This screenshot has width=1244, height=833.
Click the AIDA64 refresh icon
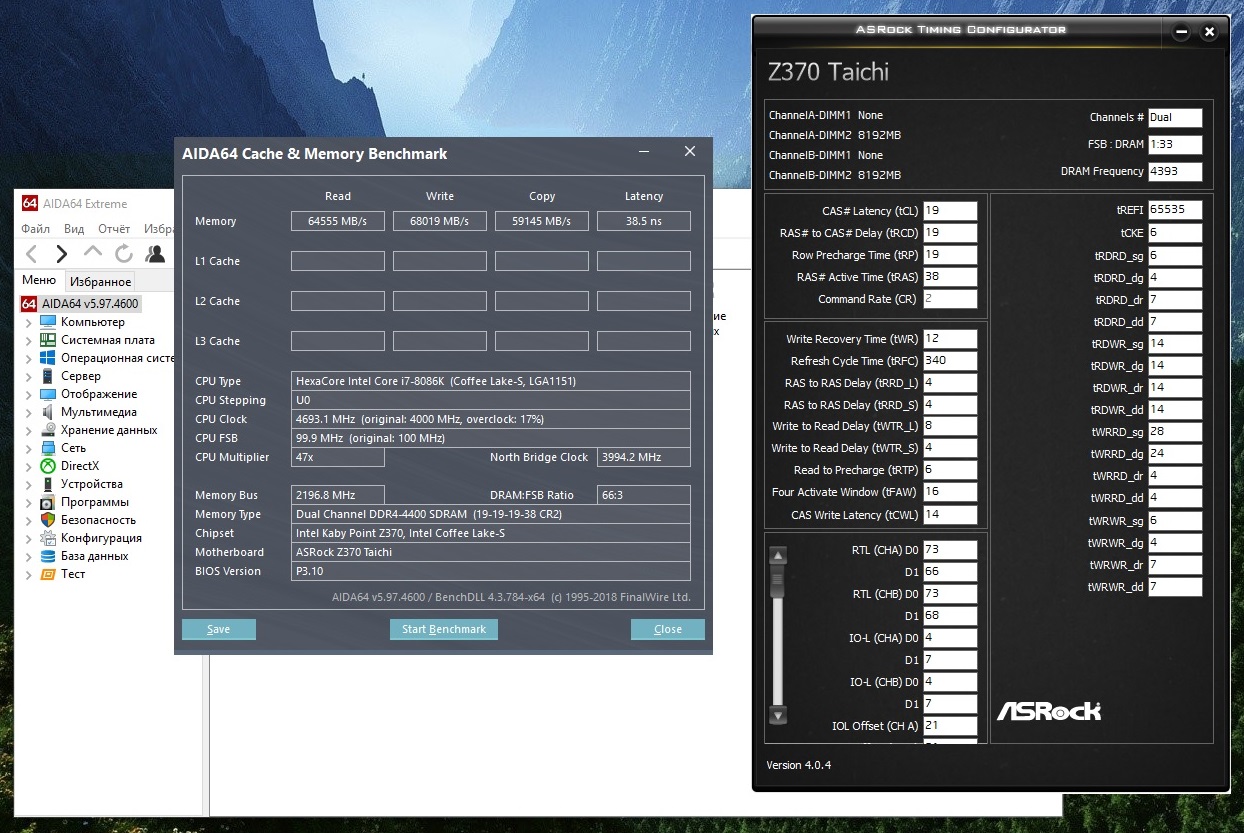[x=124, y=254]
